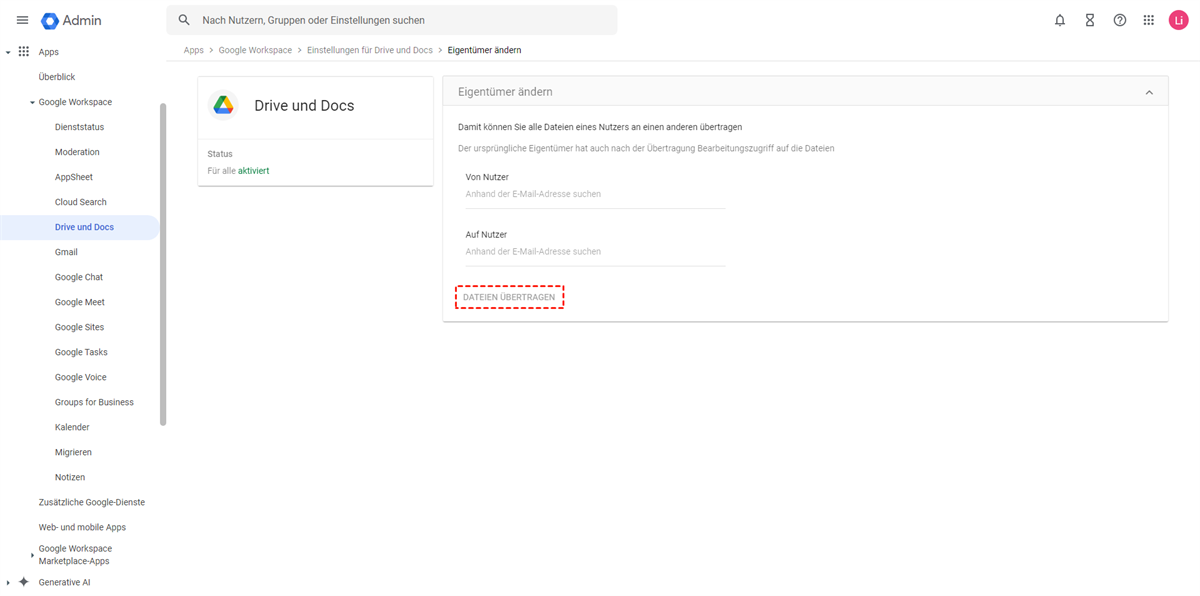The image size is (1200, 596).
Task: Open Google Sites in sidebar
Action: click(x=79, y=327)
